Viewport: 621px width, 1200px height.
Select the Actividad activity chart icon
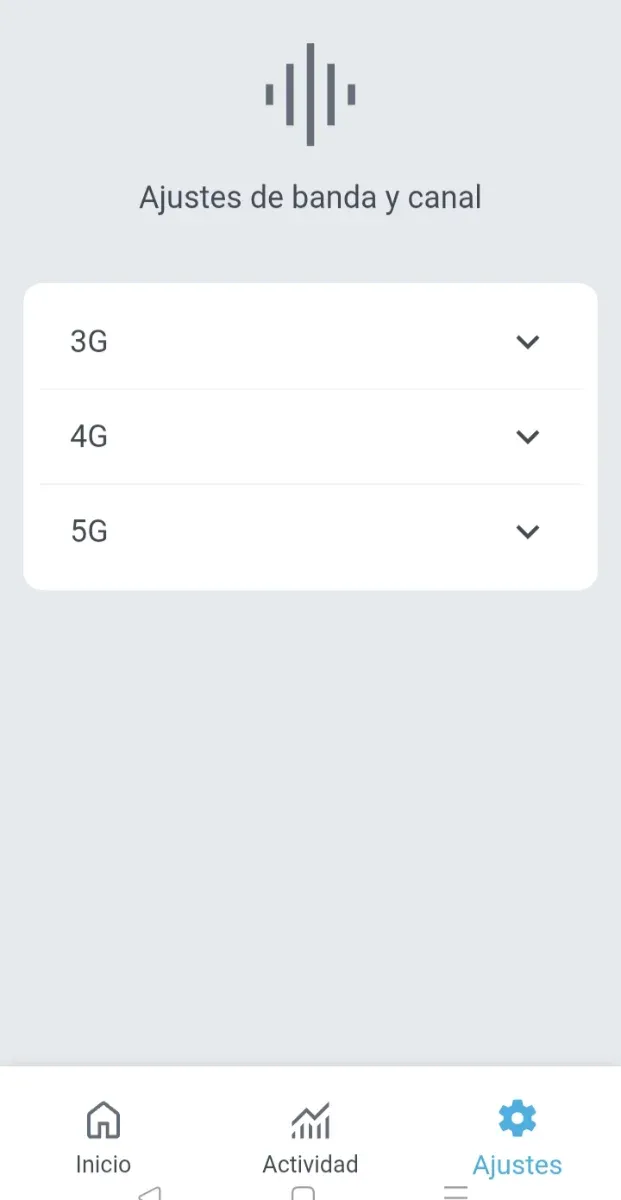pos(310,1120)
